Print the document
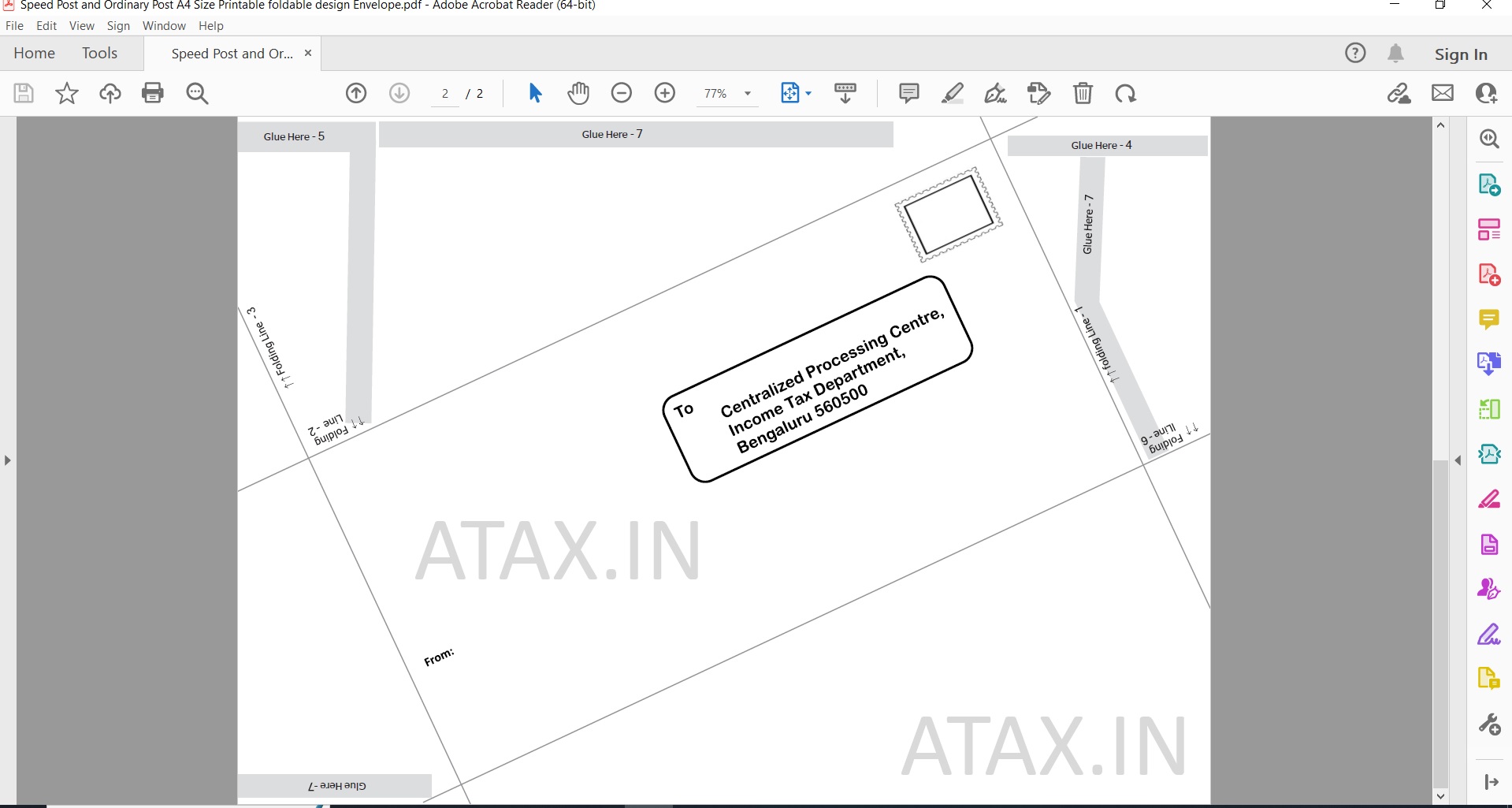 pos(153,93)
